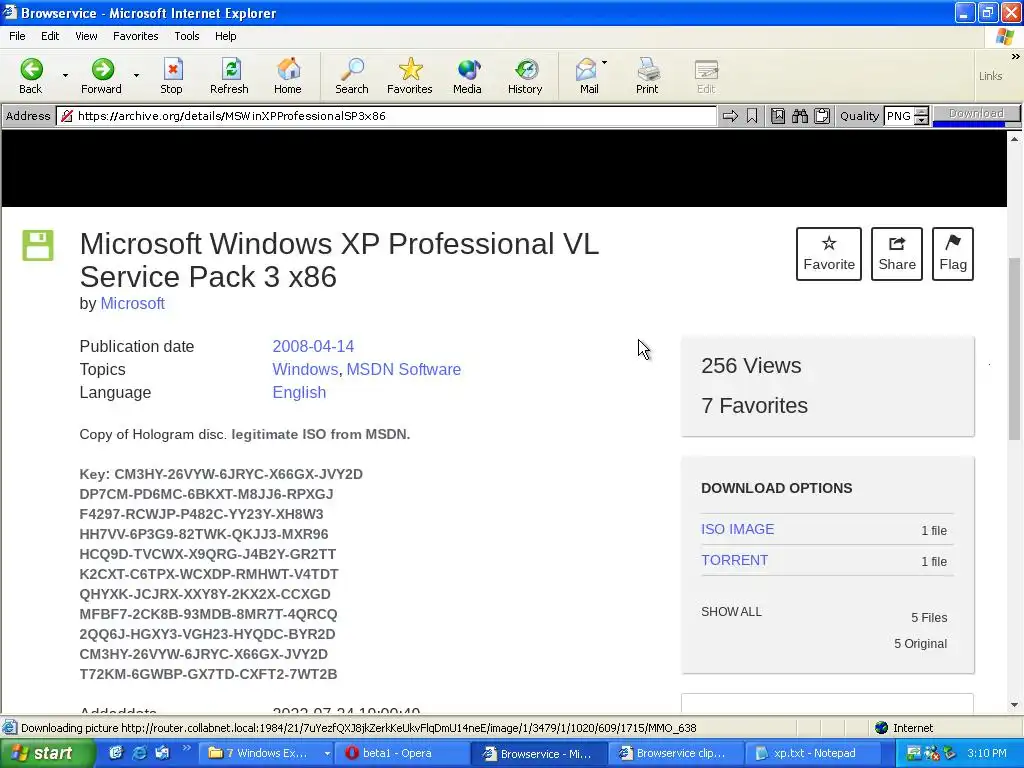Screen dimensions: 1024x768
Task: Open the File menu
Action: (x=18, y=36)
